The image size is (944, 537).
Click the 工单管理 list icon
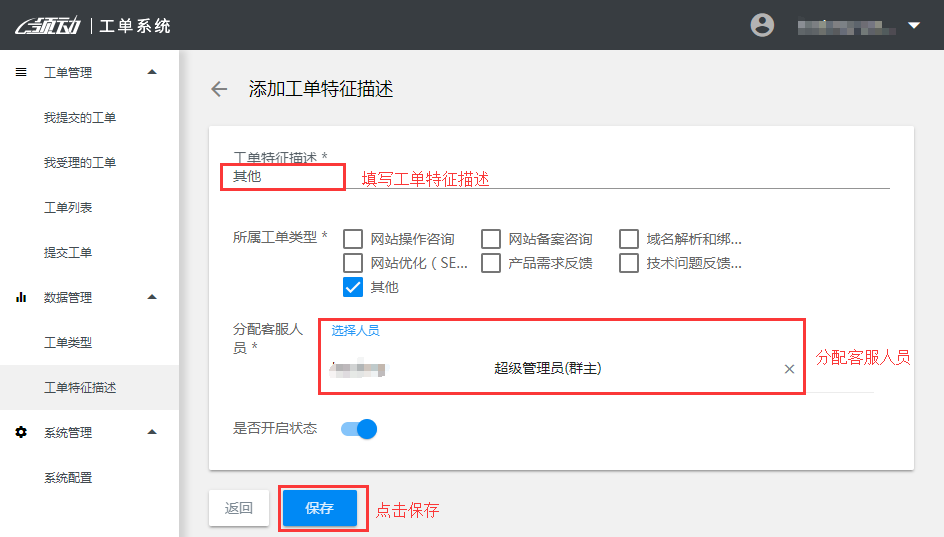point(21,72)
